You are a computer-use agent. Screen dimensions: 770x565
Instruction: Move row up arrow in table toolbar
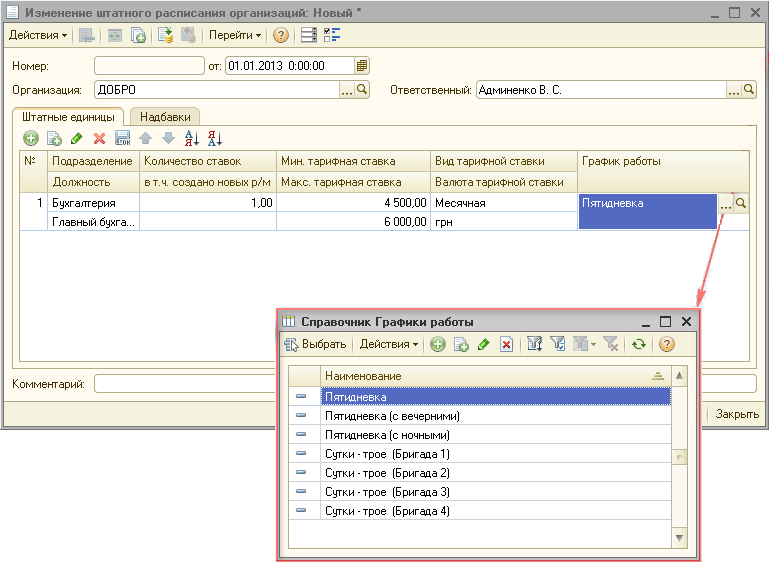pos(145,138)
